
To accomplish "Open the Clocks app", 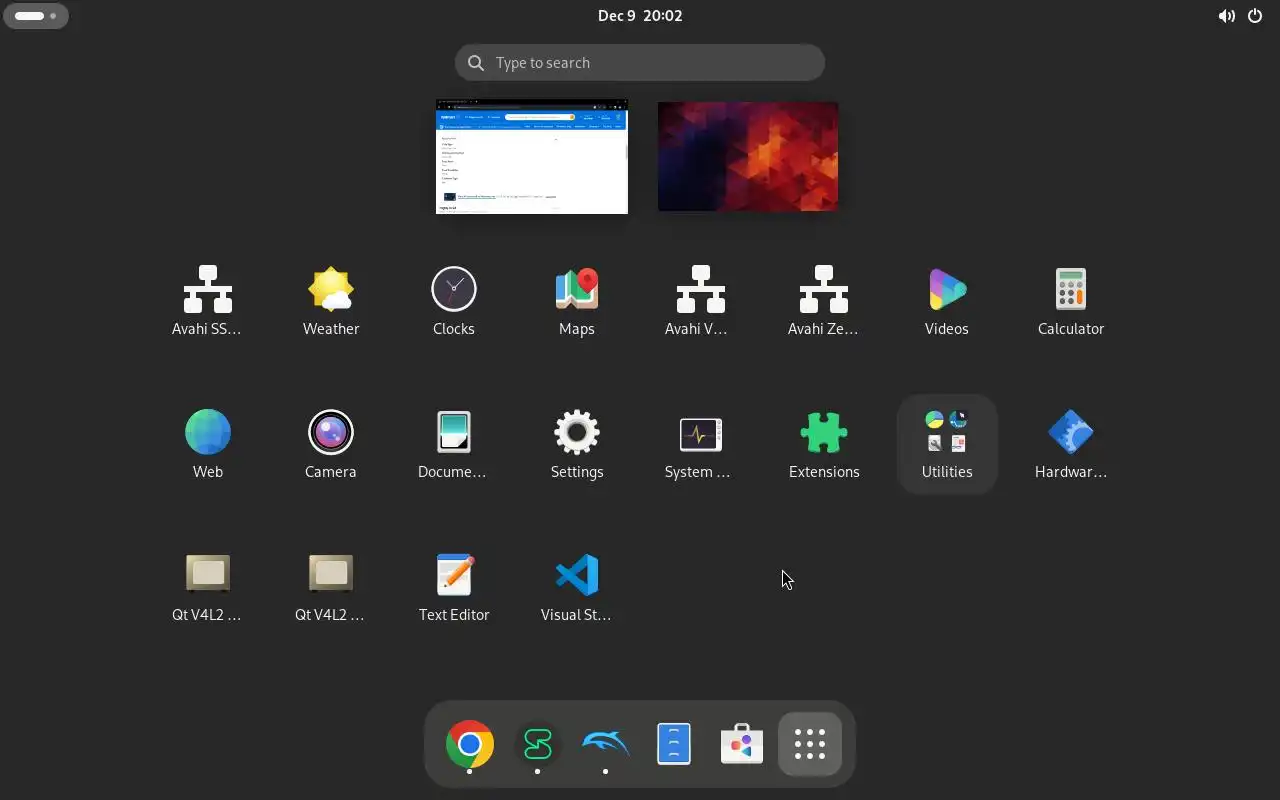I will [454, 300].
